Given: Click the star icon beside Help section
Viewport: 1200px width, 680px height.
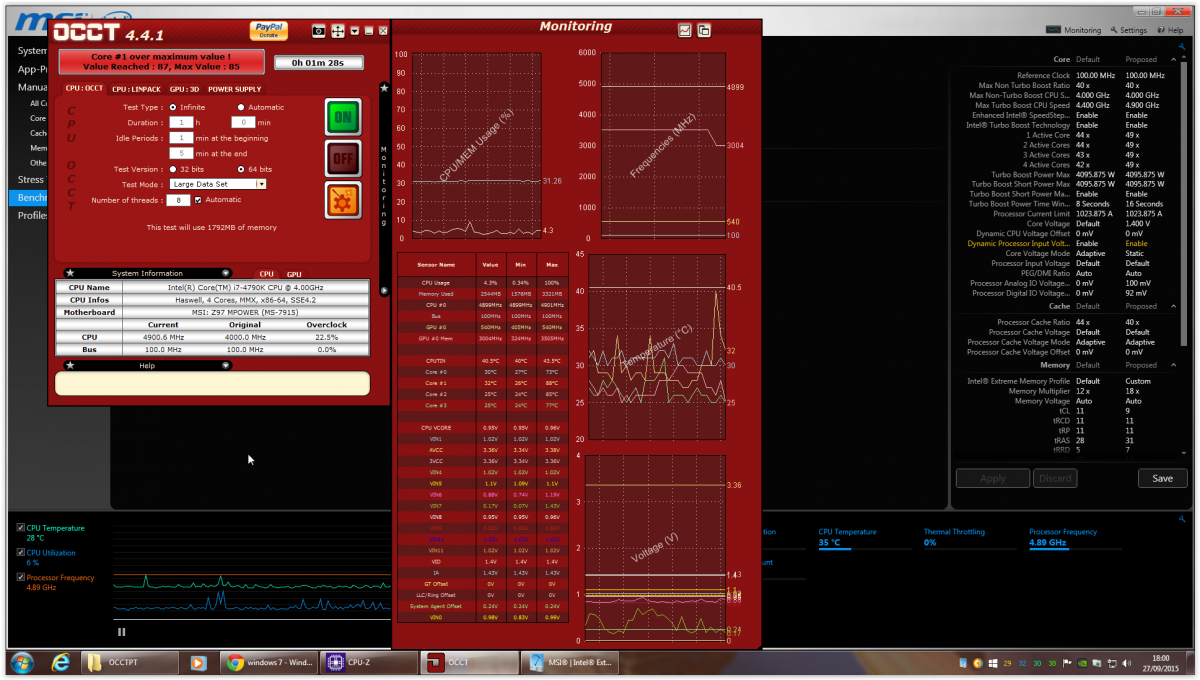Looking at the screenshot, I should [70, 365].
